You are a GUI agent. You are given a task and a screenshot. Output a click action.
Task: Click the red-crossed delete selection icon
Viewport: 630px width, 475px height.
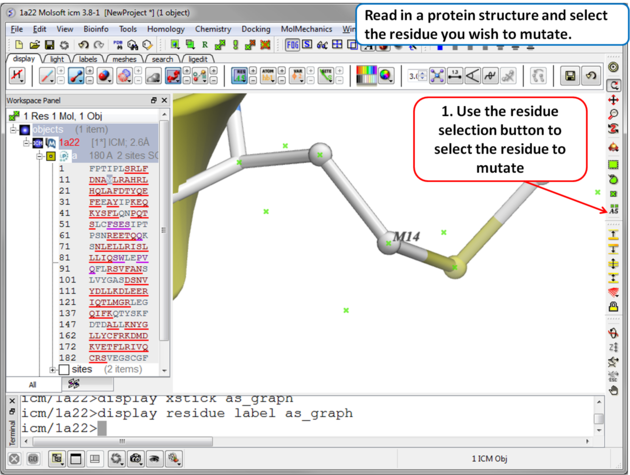click(265, 45)
